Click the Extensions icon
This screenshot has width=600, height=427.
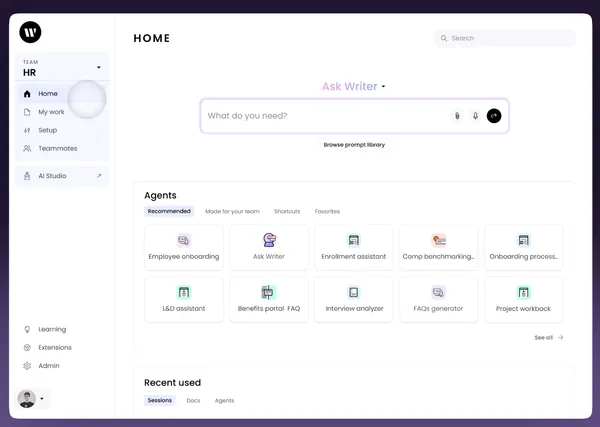[27, 347]
